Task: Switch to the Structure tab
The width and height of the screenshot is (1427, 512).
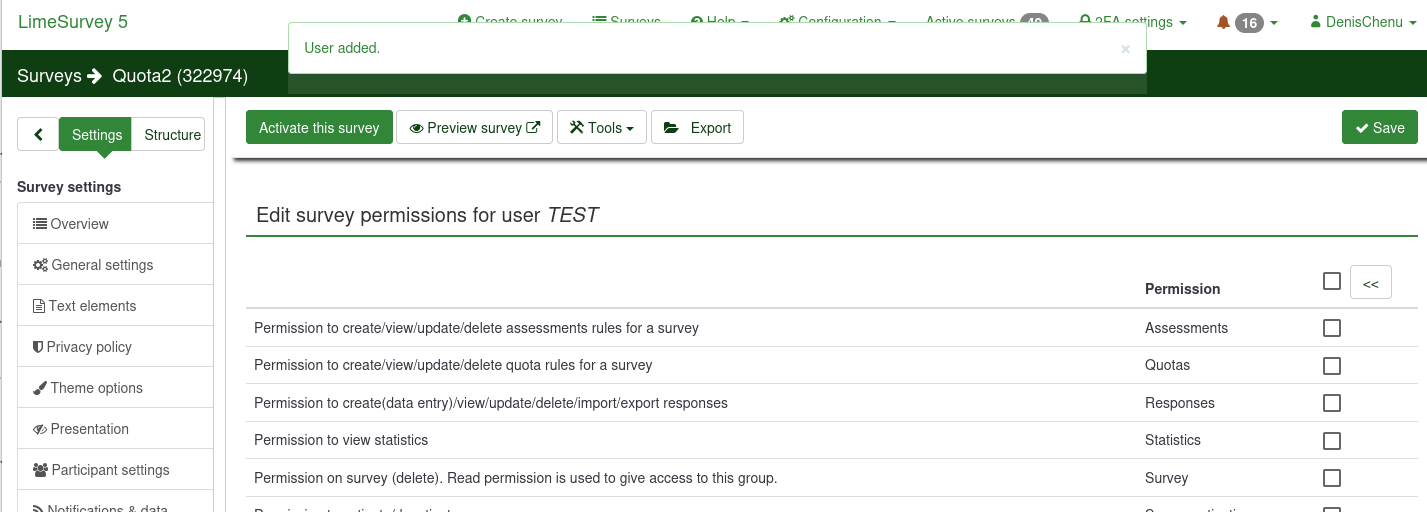Action: 172,135
